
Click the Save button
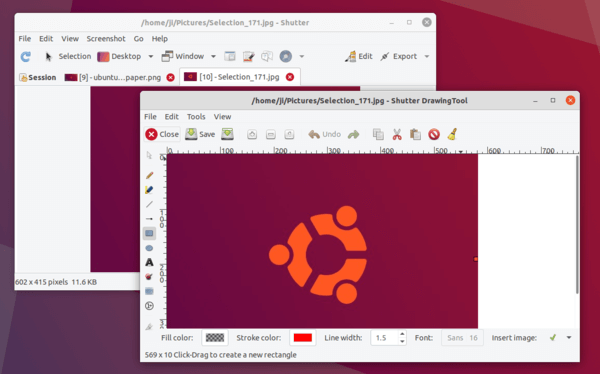(x=200, y=134)
